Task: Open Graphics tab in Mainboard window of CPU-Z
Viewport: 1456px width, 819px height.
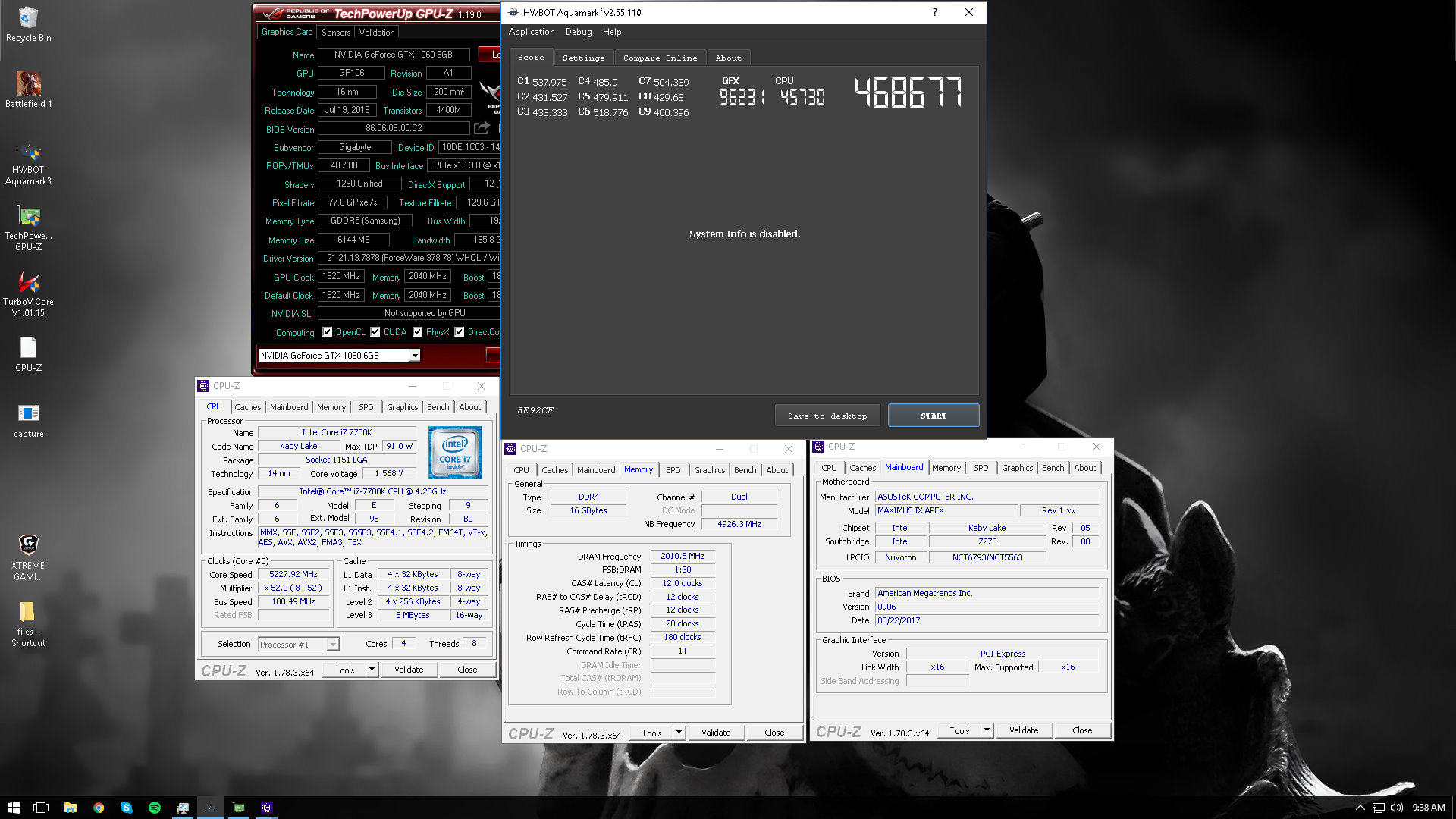Action: pos(1017,468)
